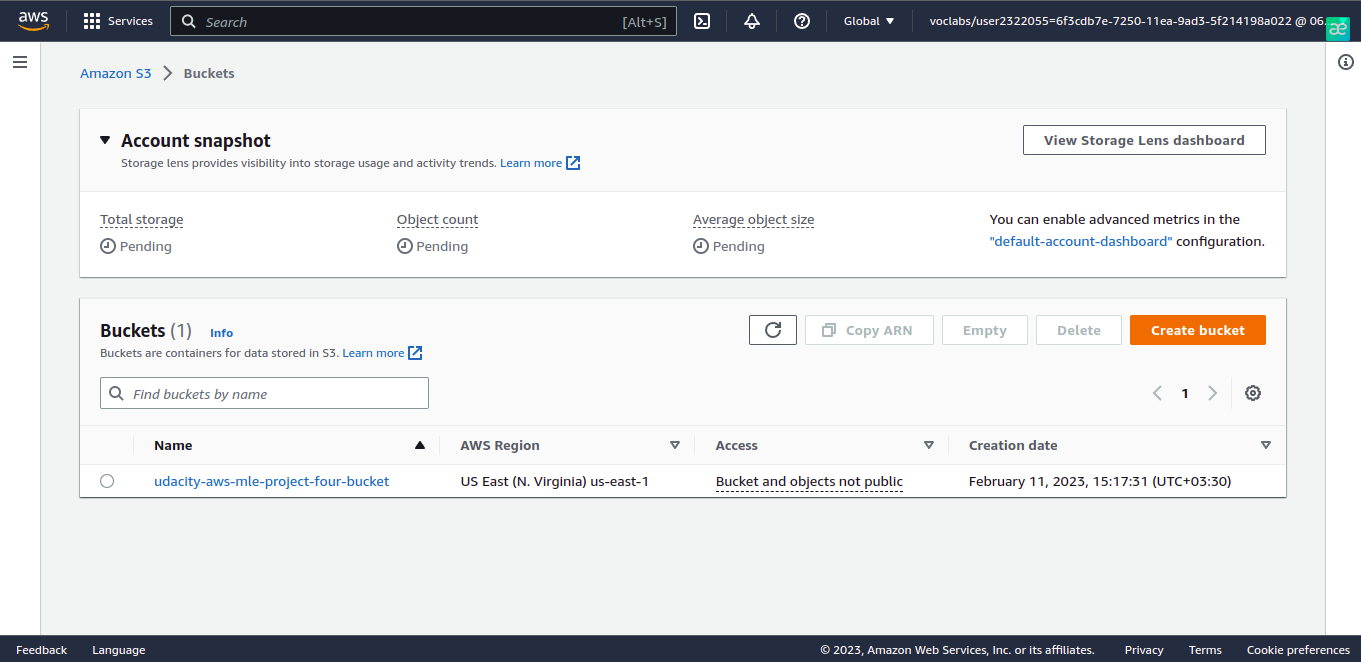
Task: Click the Copy ARN button
Action: click(x=869, y=330)
